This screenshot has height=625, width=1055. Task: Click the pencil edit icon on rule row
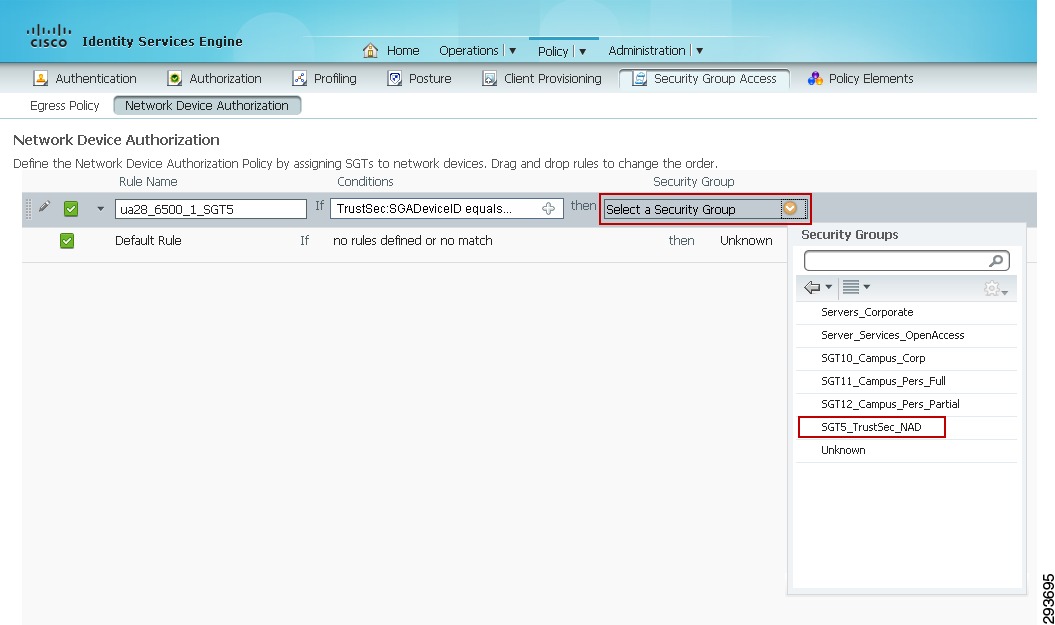[44, 207]
